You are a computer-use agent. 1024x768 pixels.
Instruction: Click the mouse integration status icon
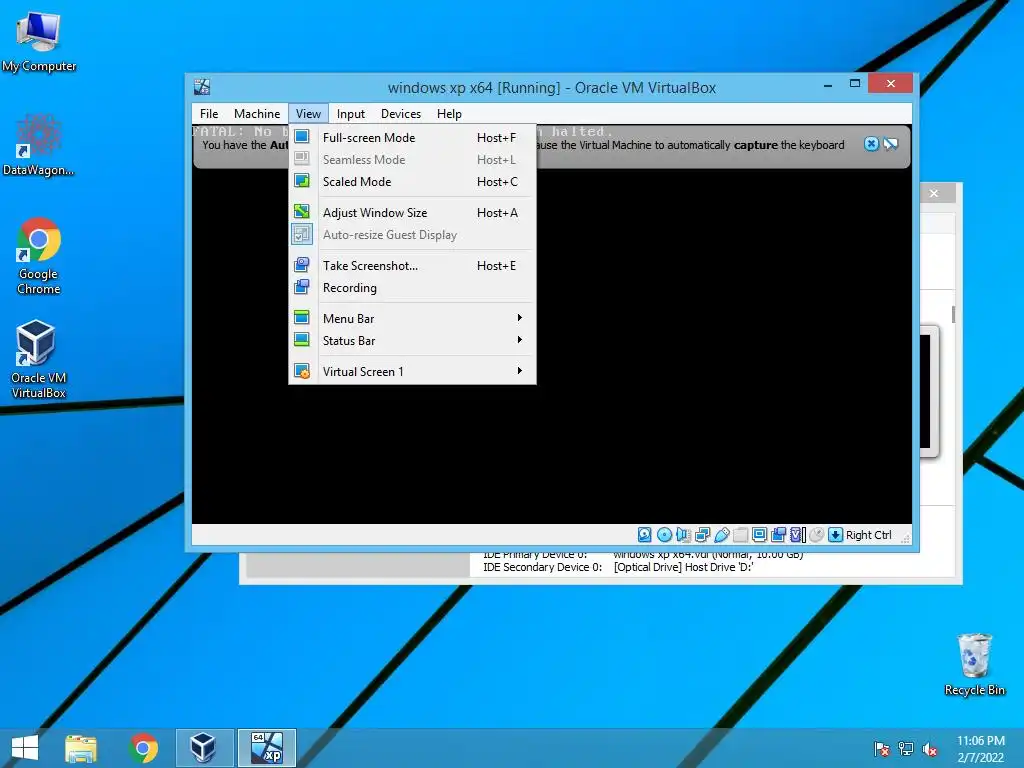(x=816, y=535)
